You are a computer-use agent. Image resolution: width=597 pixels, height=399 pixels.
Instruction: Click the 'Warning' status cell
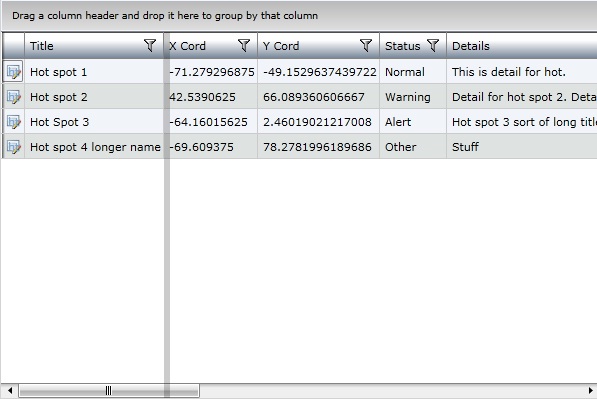(413, 97)
